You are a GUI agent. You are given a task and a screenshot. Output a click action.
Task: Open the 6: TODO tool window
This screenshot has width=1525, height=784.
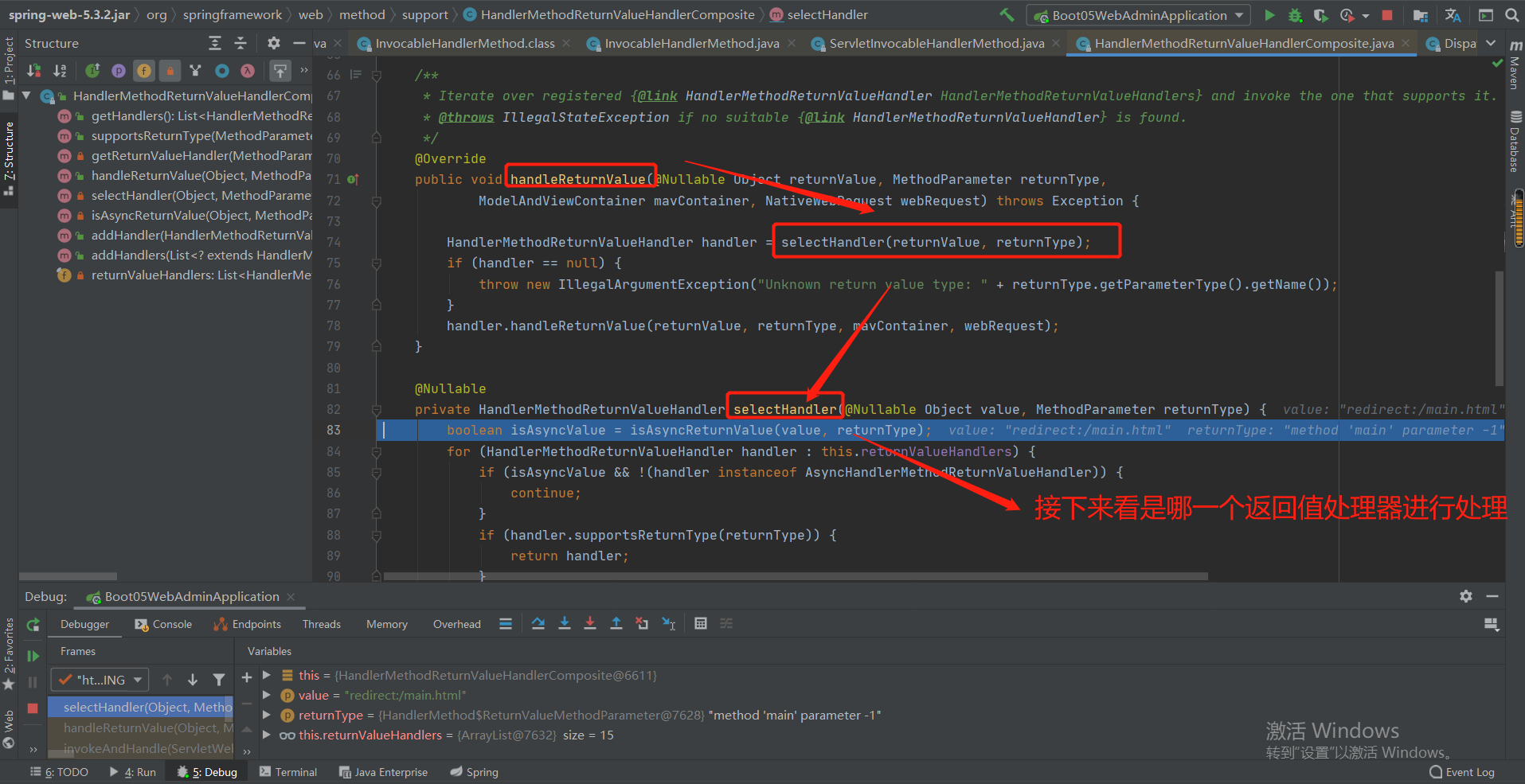tap(59, 772)
